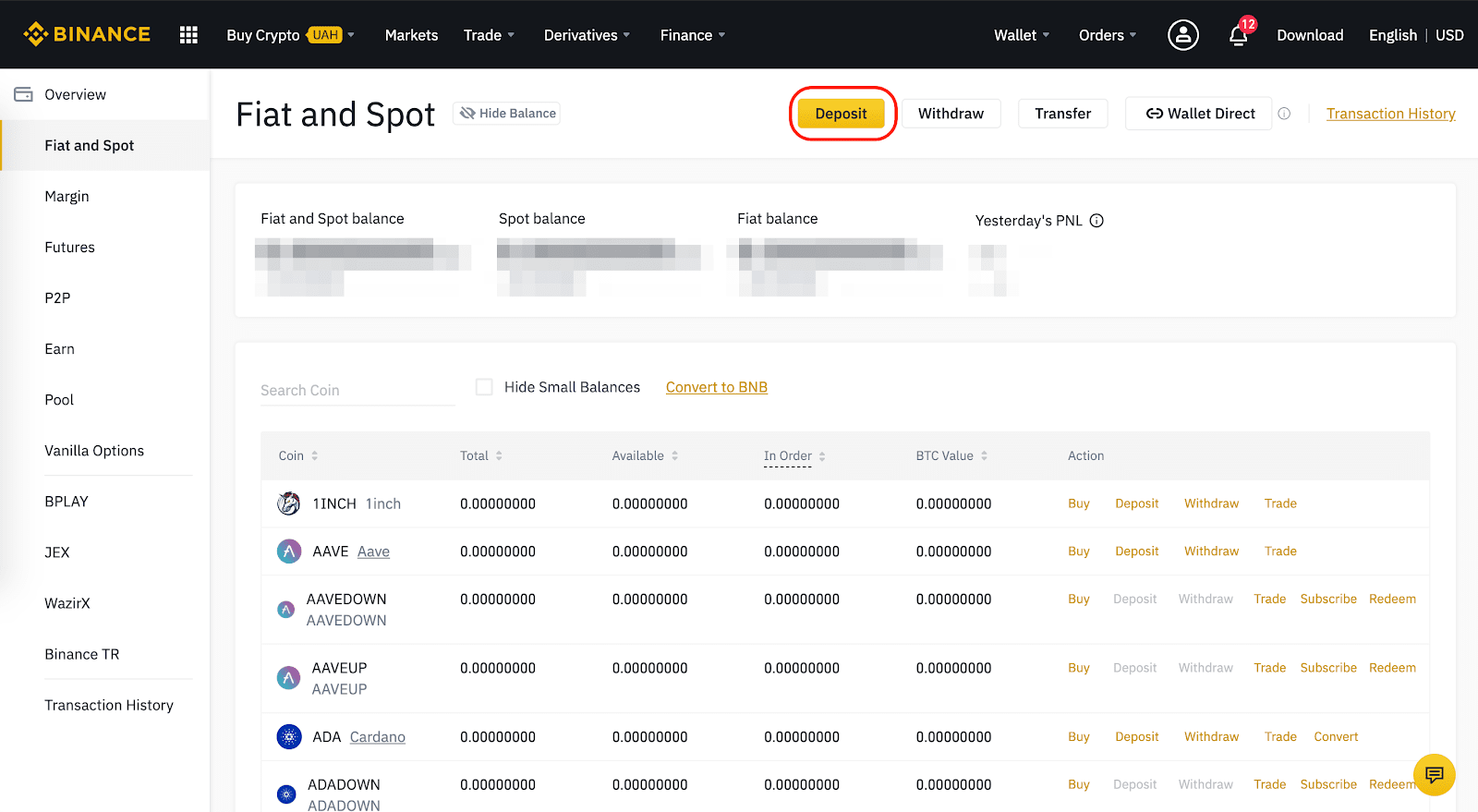Image resolution: width=1478 pixels, height=812 pixels.
Task: Click Trade in the 1INCH row
Action: pyautogui.click(x=1280, y=503)
